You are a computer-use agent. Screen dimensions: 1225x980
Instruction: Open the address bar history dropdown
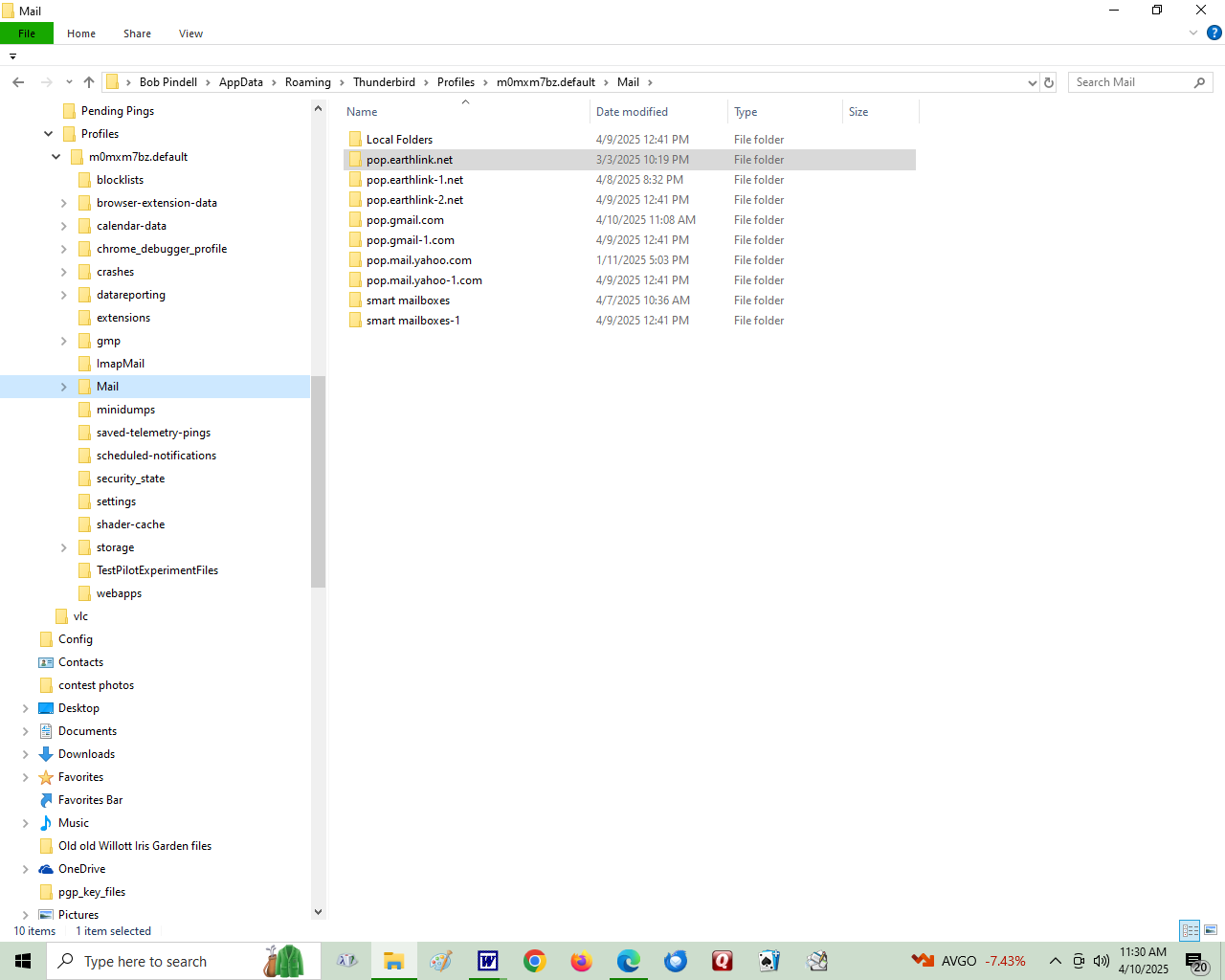point(1032,82)
